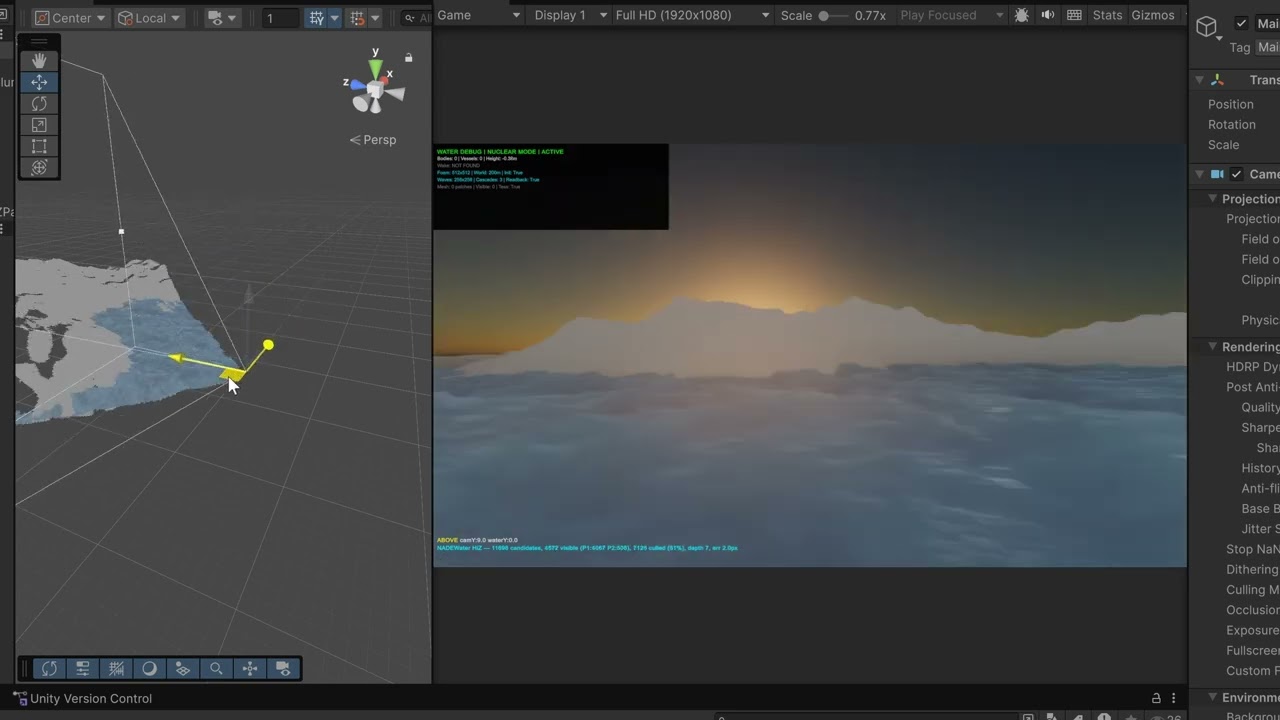Select the Move tool in Scene toolbar
Image resolution: width=1280 pixels, height=720 pixels.
point(39,82)
